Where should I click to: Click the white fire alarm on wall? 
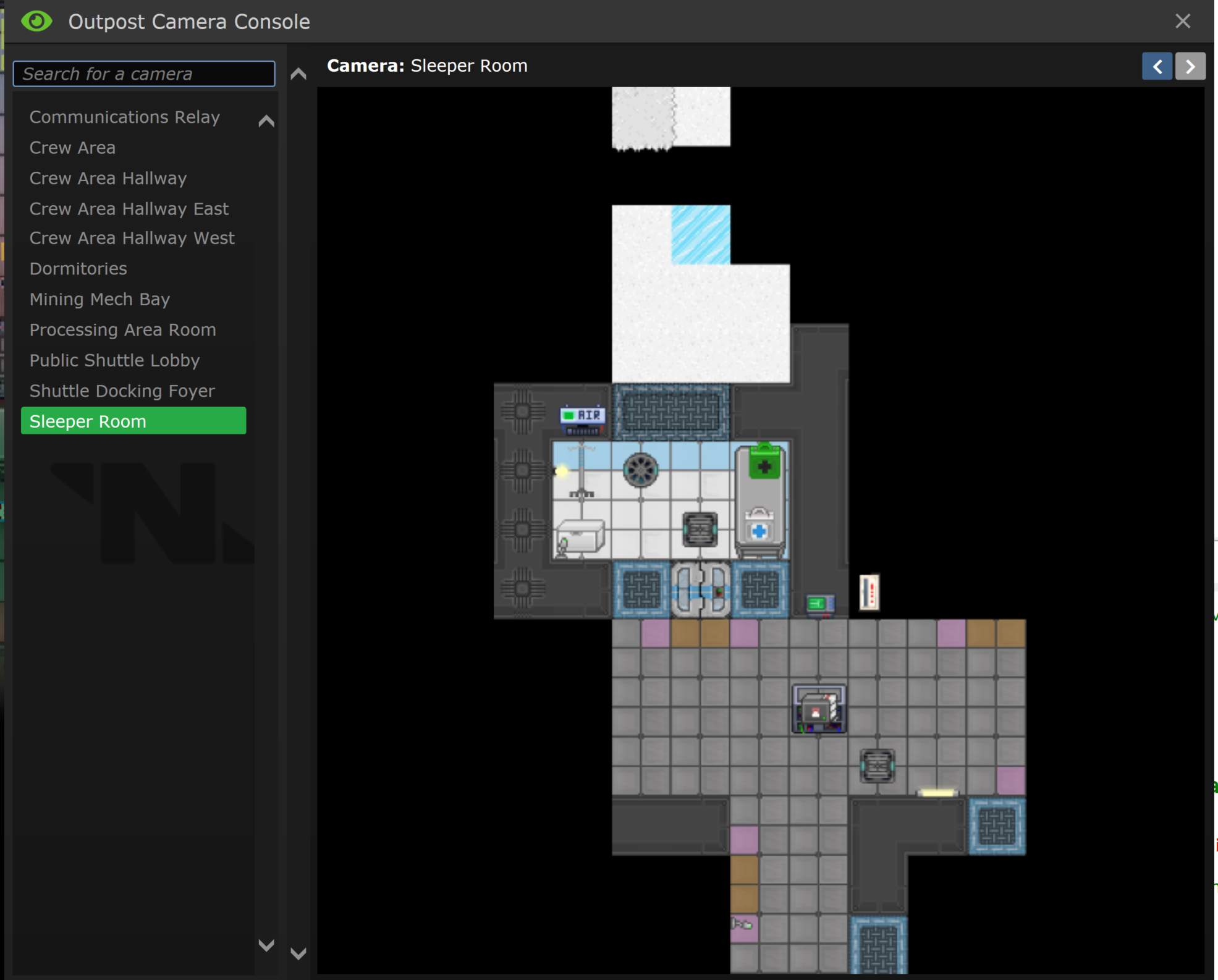click(869, 592)
